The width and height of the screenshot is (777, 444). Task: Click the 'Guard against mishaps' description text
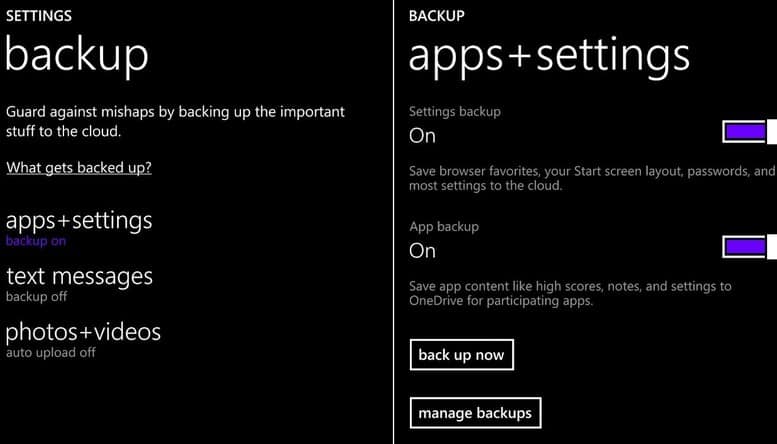coord(175,121)
